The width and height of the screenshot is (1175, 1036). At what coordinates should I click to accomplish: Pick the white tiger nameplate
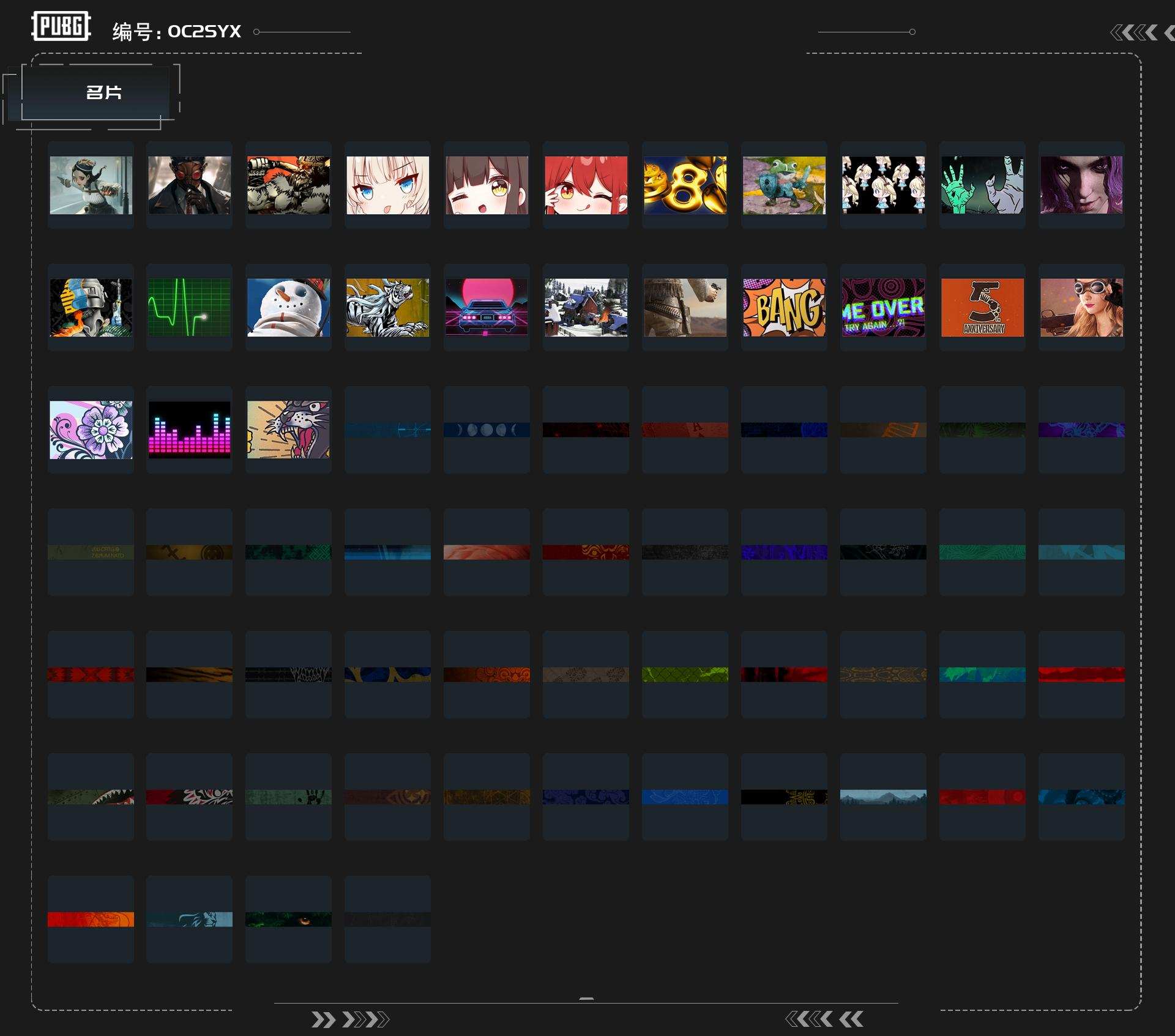(388, 307)
